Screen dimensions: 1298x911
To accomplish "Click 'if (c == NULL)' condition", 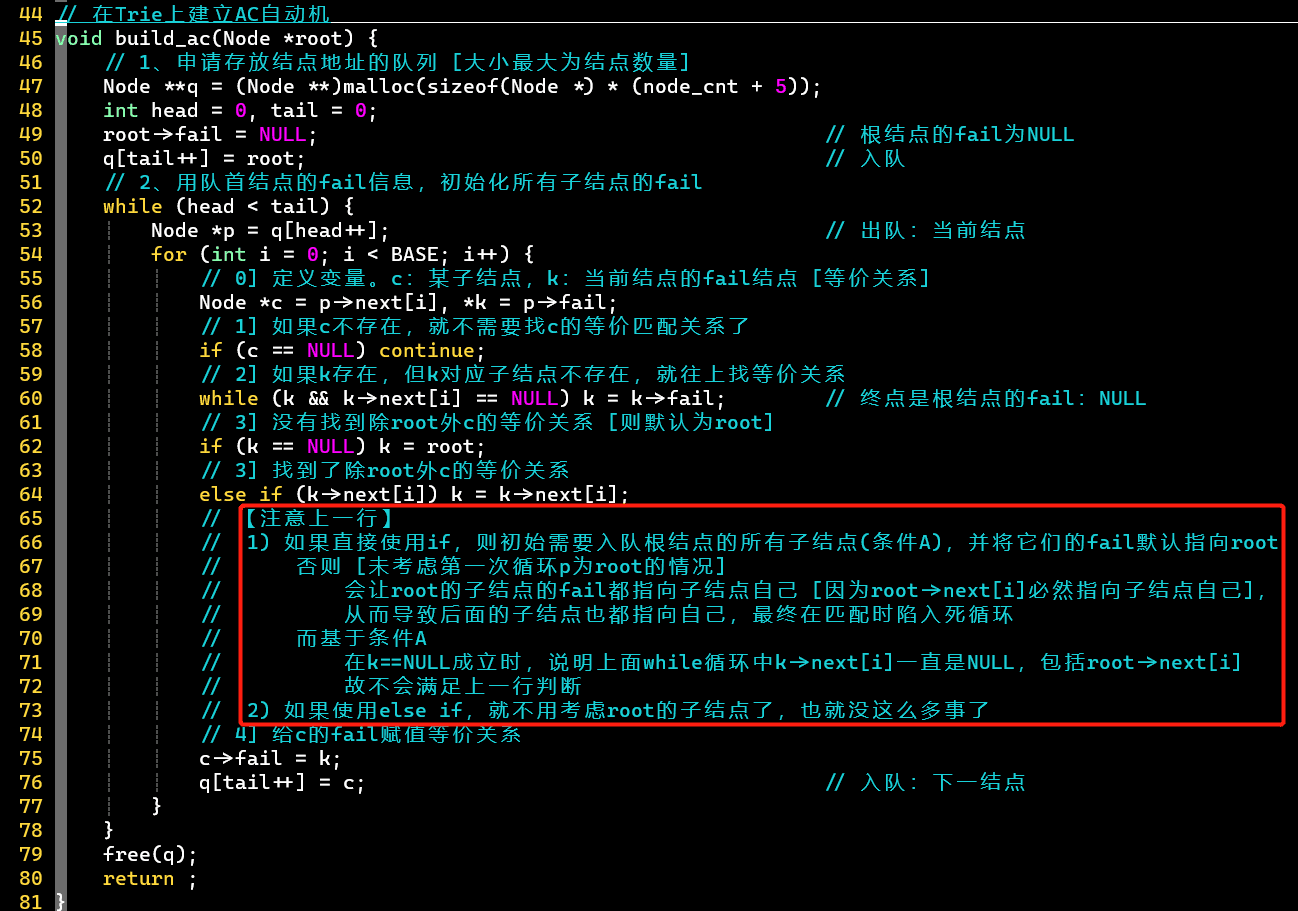I will (x=282, y=350).
